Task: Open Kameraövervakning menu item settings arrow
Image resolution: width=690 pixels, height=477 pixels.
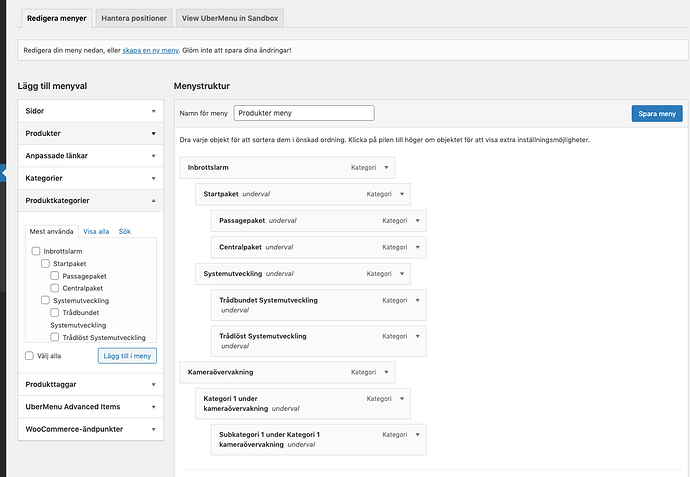Action: click(x=386, y=372)
